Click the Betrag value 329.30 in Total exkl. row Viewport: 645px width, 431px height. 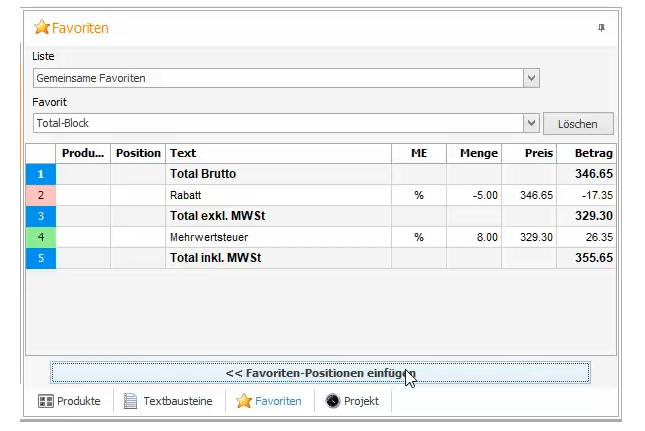pos(594,216)
